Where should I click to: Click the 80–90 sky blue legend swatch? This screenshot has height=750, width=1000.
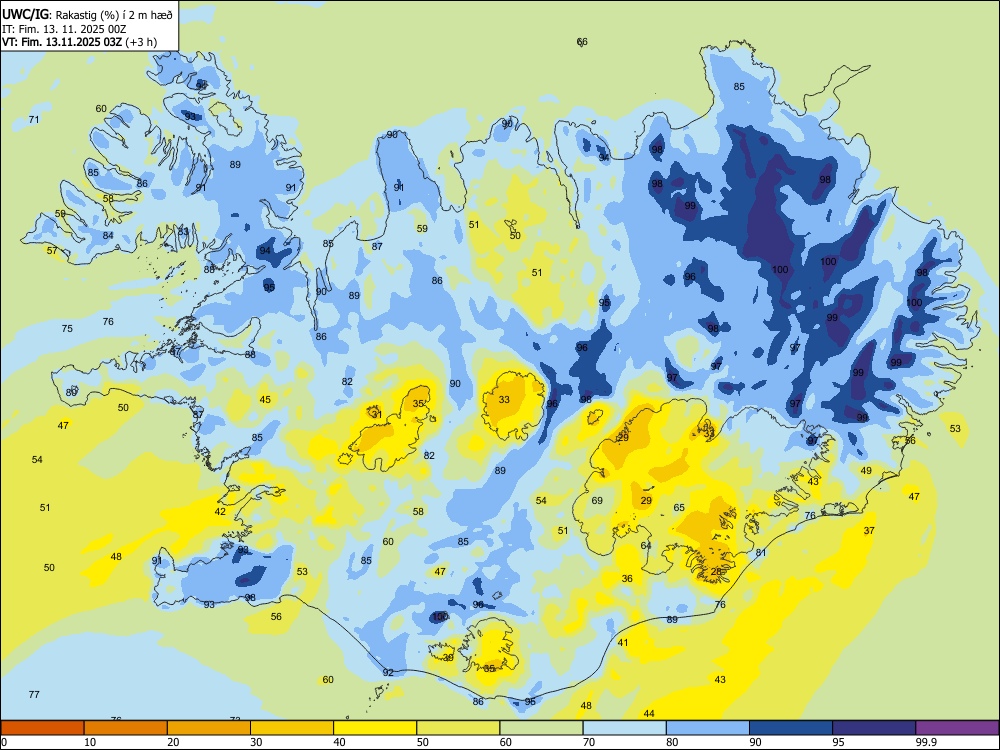tap(708, 728)
